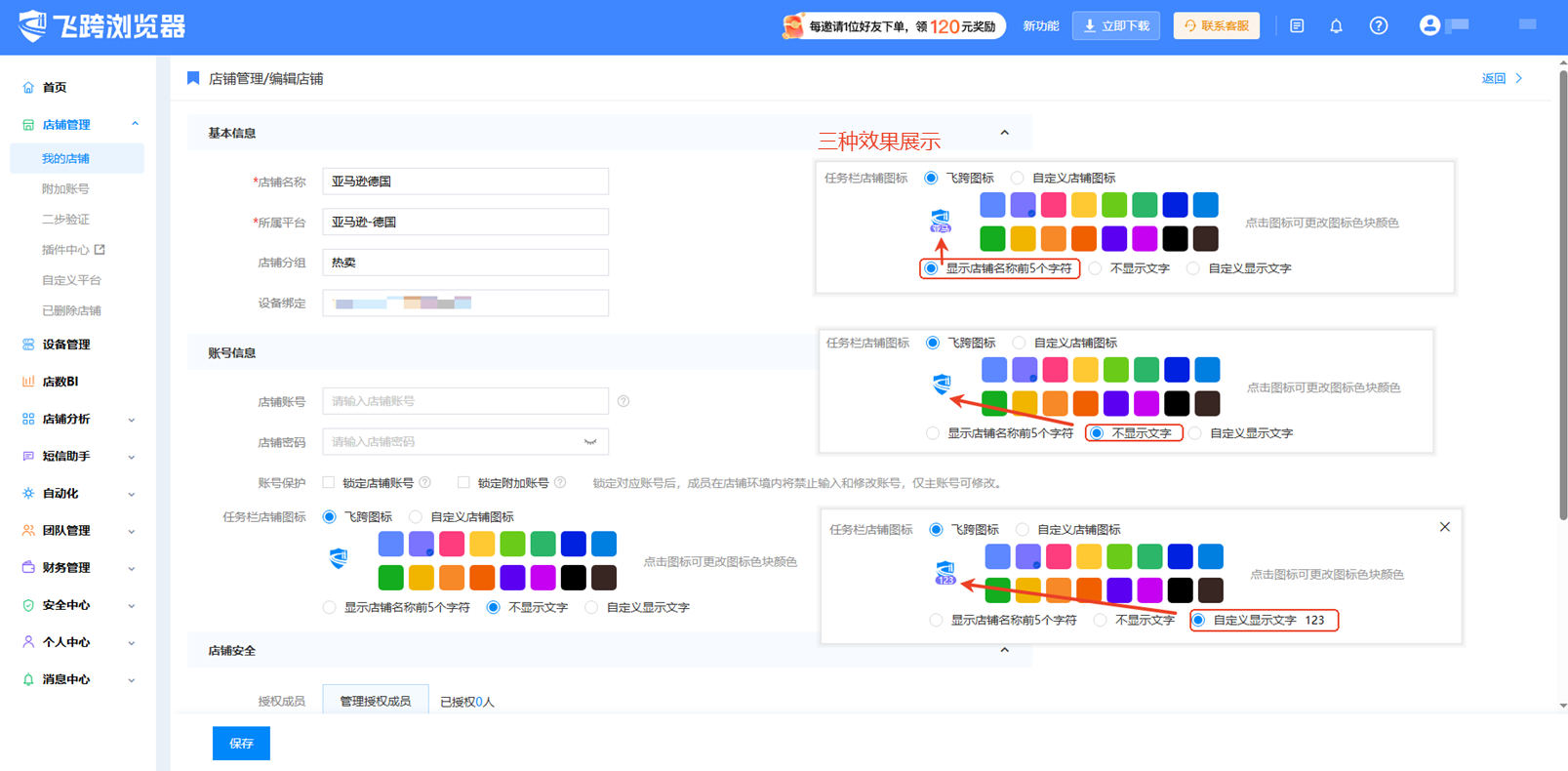Click the 店铺账号 input field

click(465, 401)
